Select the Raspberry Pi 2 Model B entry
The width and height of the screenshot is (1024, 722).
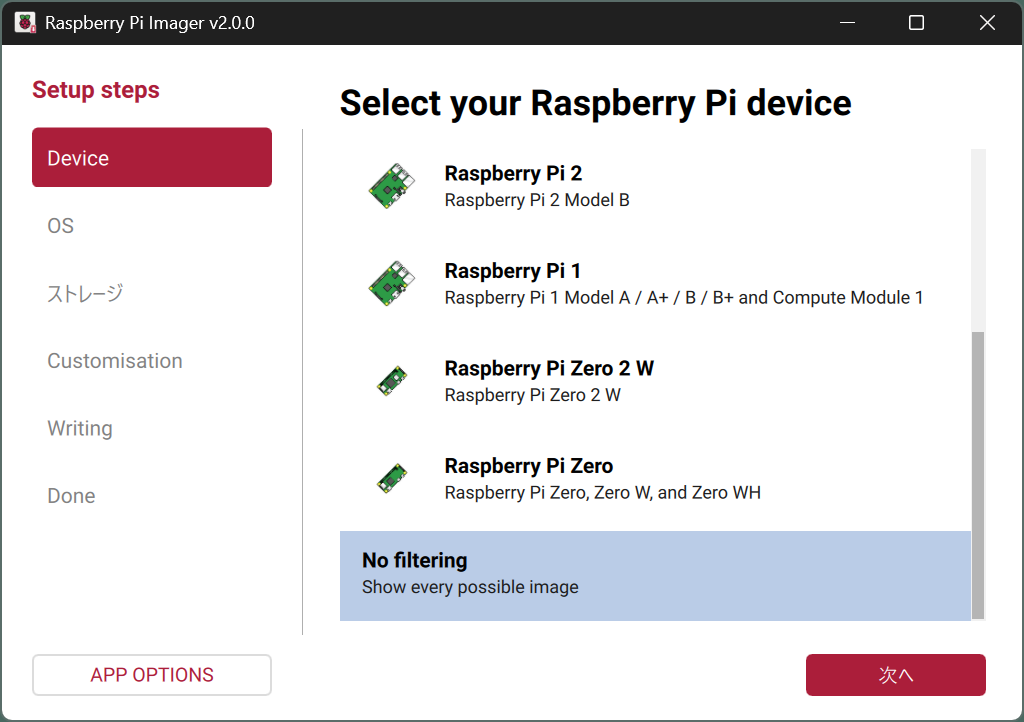[537, 200]
